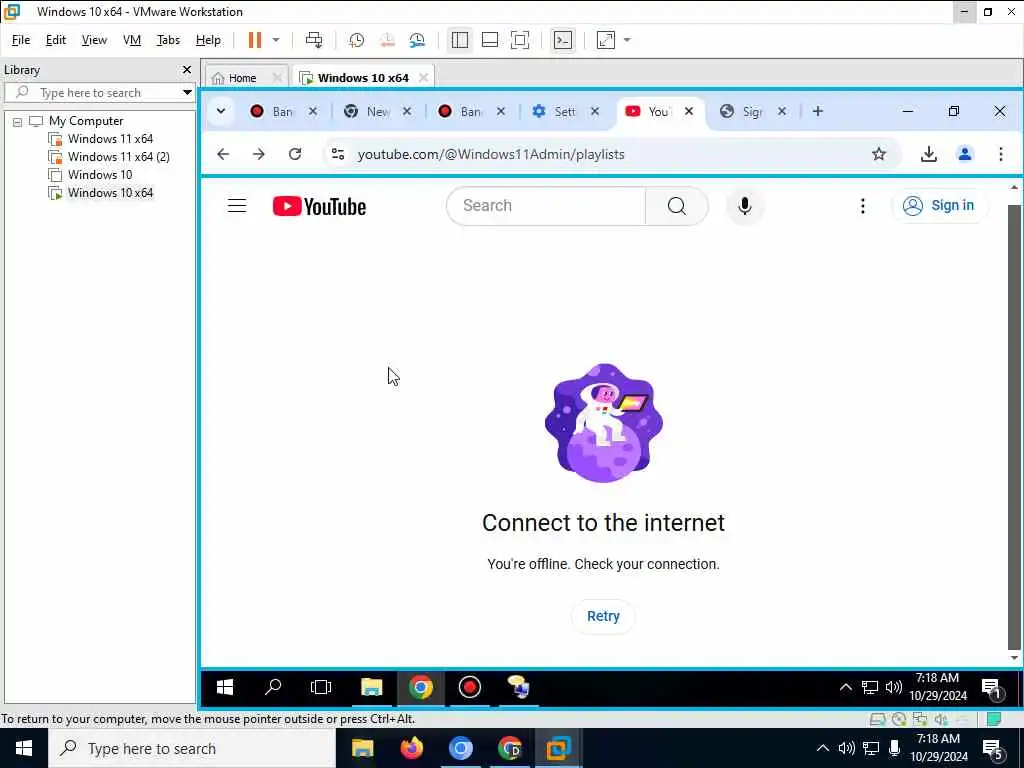Click the YouTube search box

tap(546, 206)
